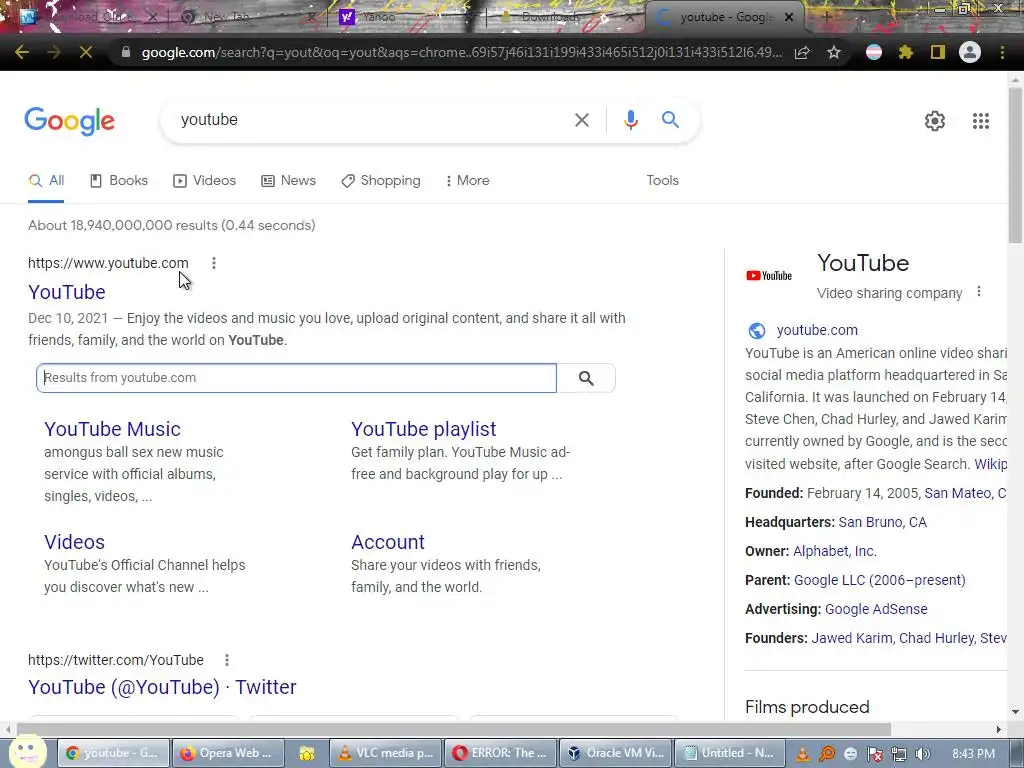Open Chrome three-dot menu
The image size is (1024, 768).
click(1002, 52)
